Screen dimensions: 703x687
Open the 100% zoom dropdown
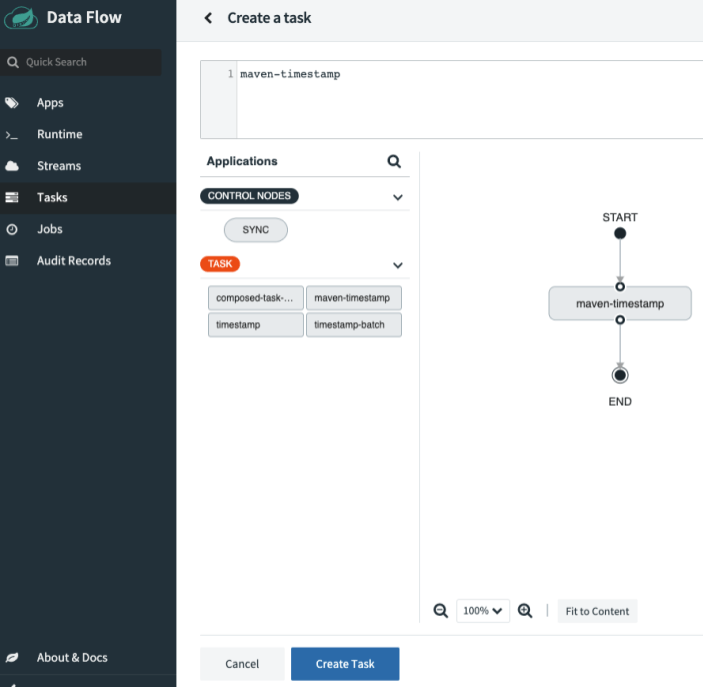(483, 611)
